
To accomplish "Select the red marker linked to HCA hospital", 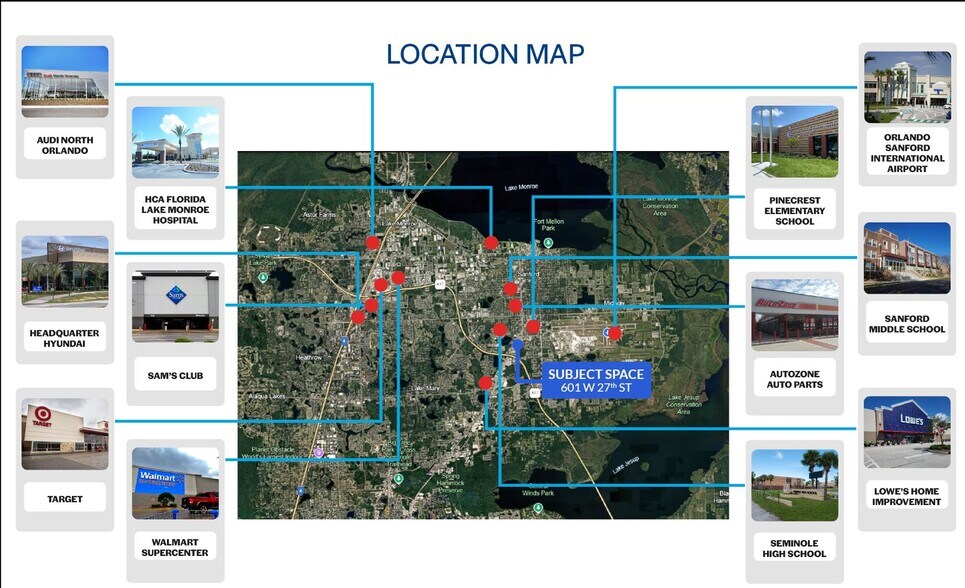I will [x=491, y=243].
